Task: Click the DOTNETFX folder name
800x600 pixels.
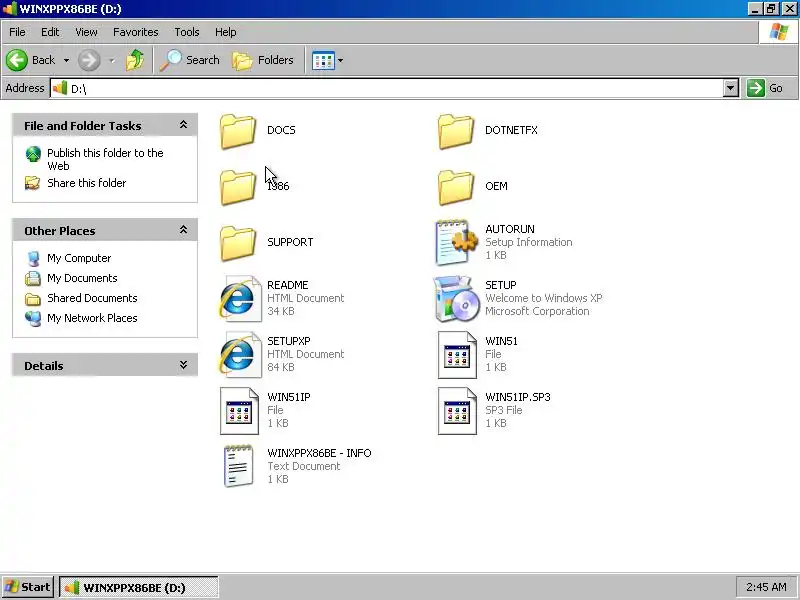Action: (x=511, y=130)
